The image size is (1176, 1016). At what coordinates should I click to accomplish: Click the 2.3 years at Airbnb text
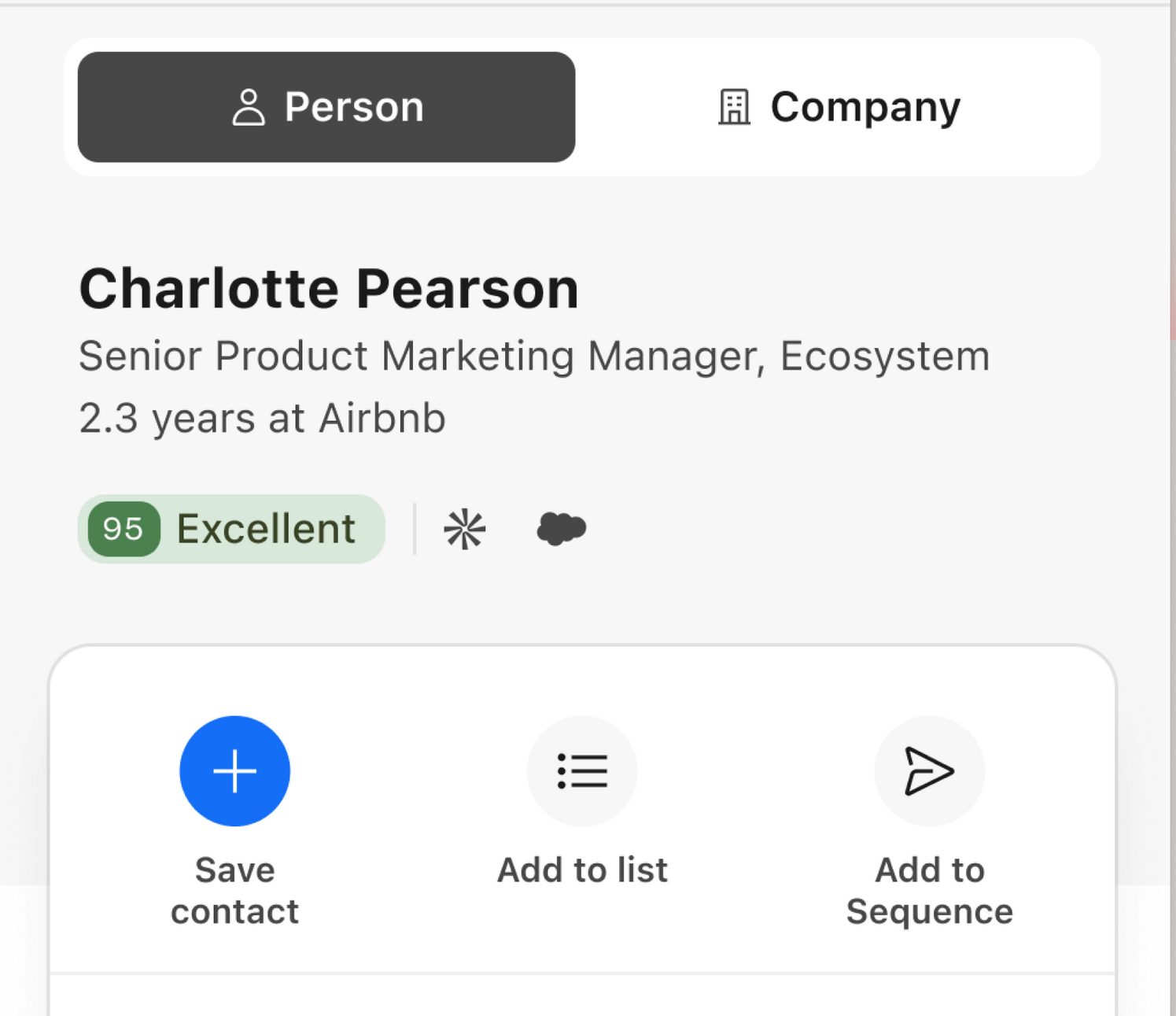(262, 418)
